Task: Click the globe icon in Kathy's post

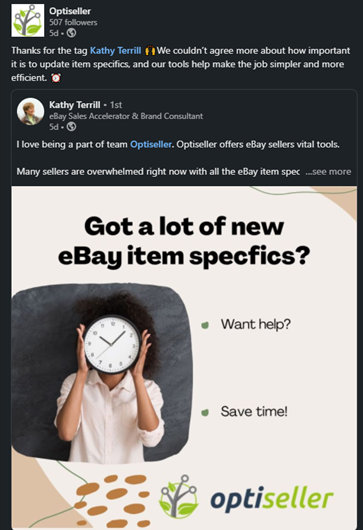Action: tap(71, 127)
